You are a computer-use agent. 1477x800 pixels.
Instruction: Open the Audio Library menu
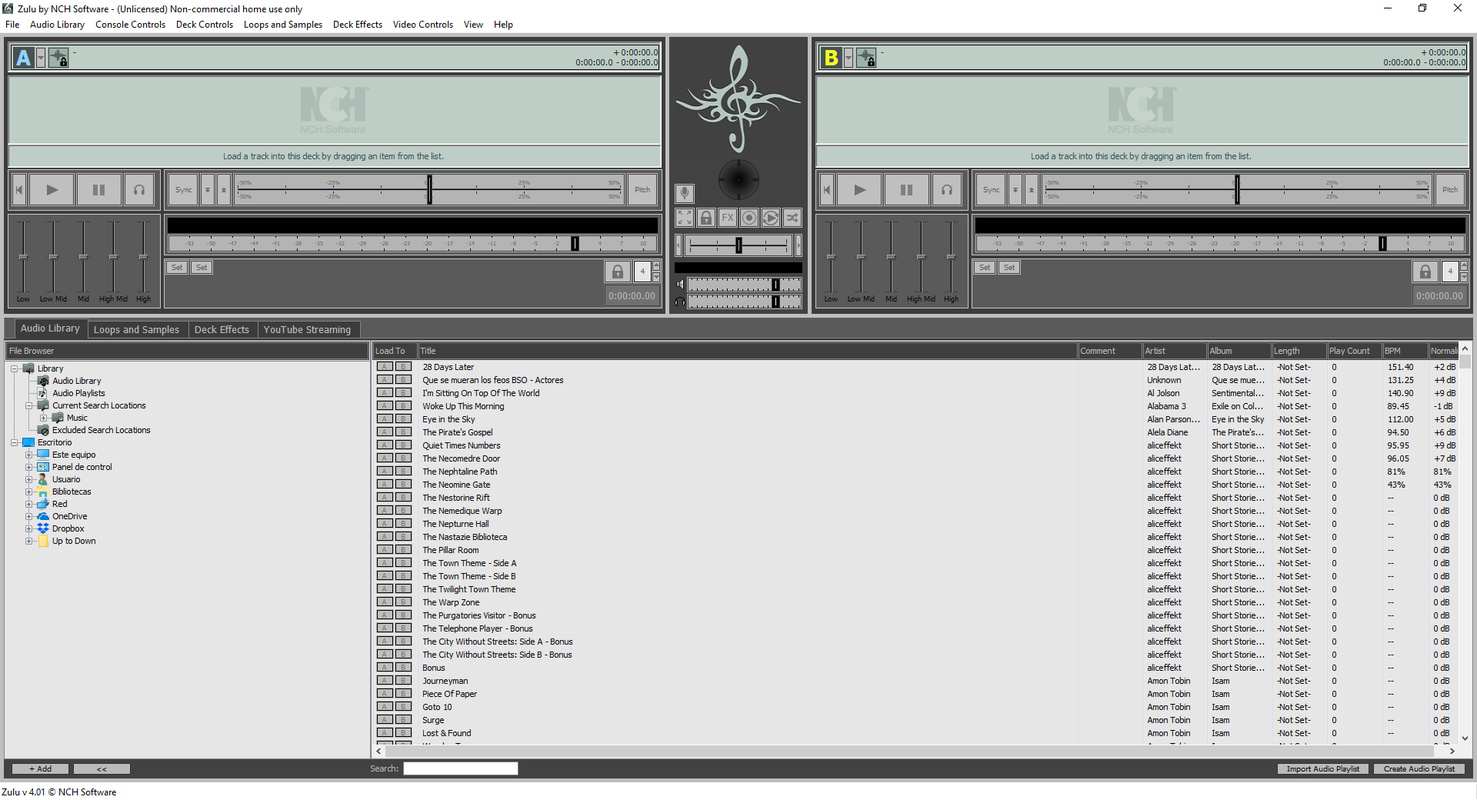click(57, 24)
